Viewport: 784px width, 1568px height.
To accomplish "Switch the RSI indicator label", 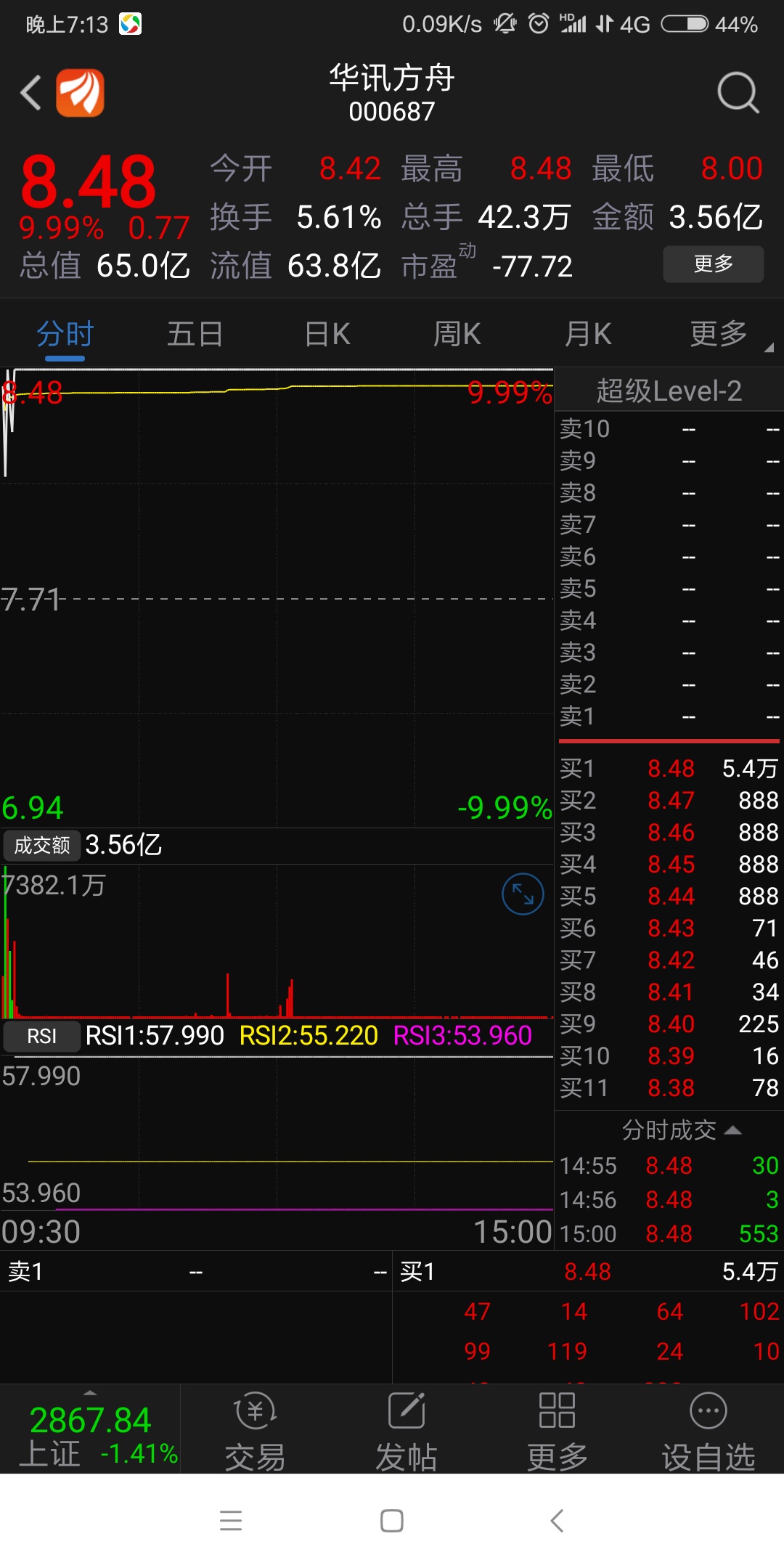I will (x=42, y=1036).
